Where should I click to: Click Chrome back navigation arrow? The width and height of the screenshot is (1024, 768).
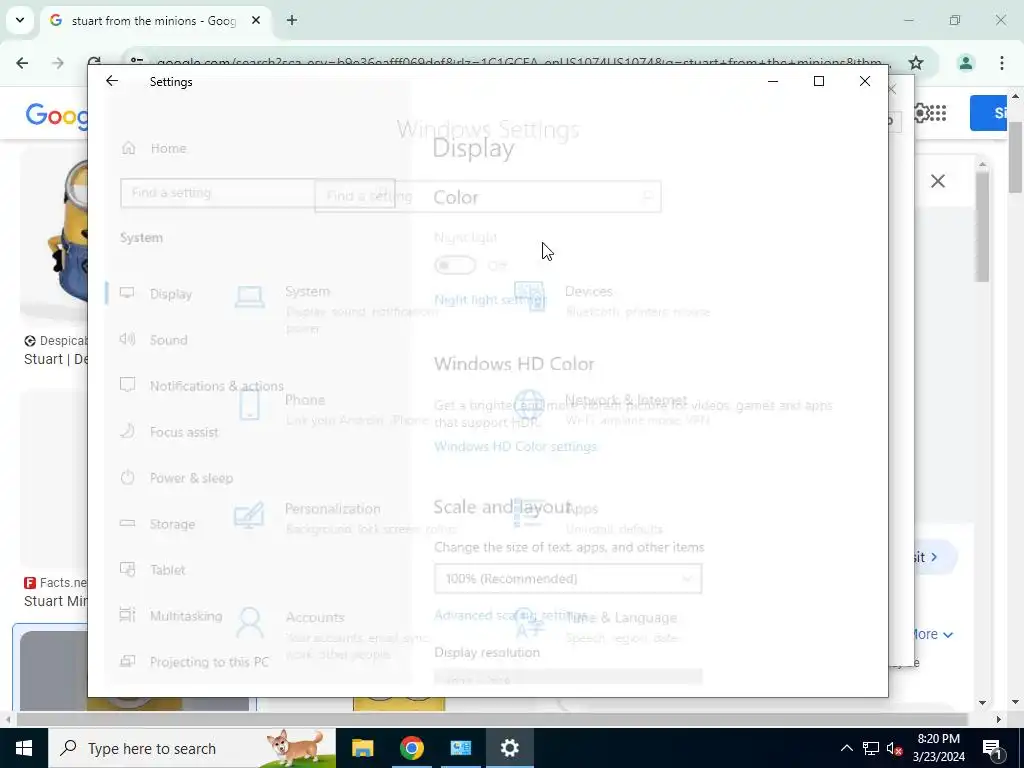point(22,63)
